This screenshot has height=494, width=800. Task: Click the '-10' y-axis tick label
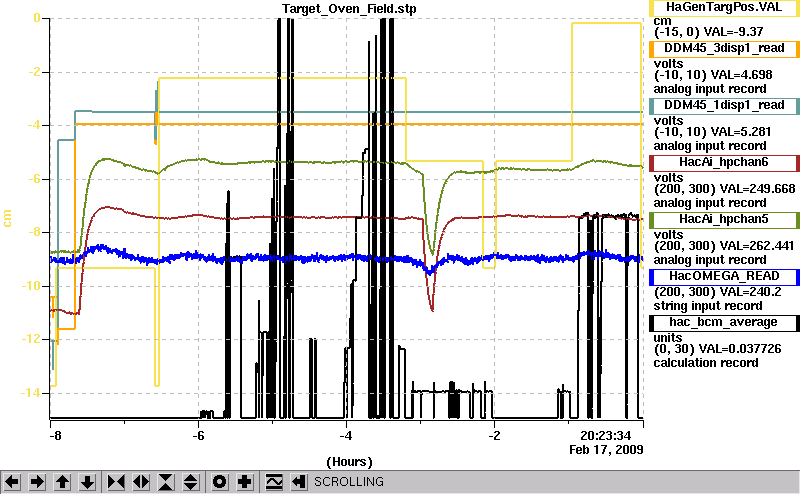pyautogui.click(x=31, y=286)
